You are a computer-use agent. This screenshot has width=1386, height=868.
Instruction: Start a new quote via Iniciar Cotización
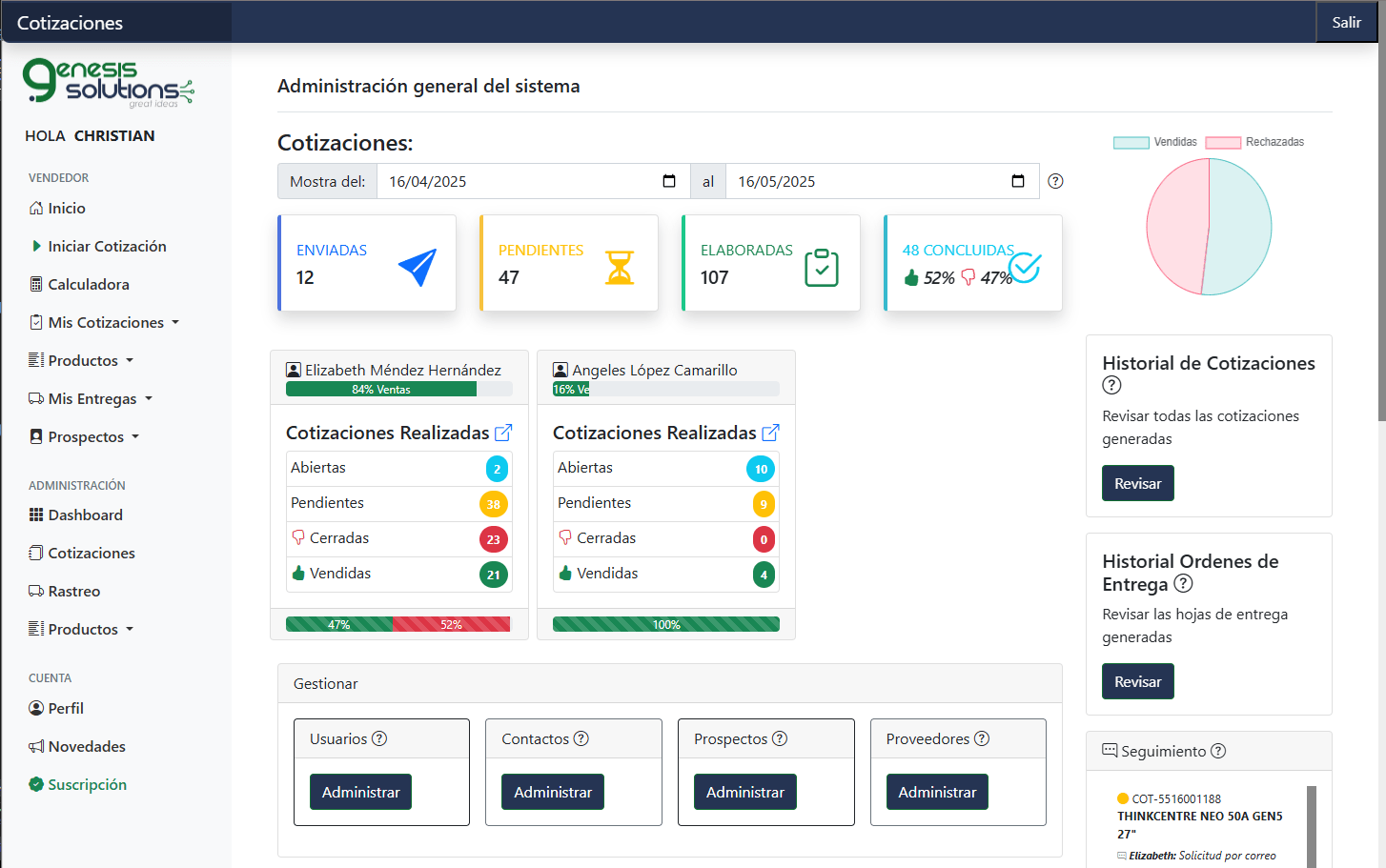point(98,246)
